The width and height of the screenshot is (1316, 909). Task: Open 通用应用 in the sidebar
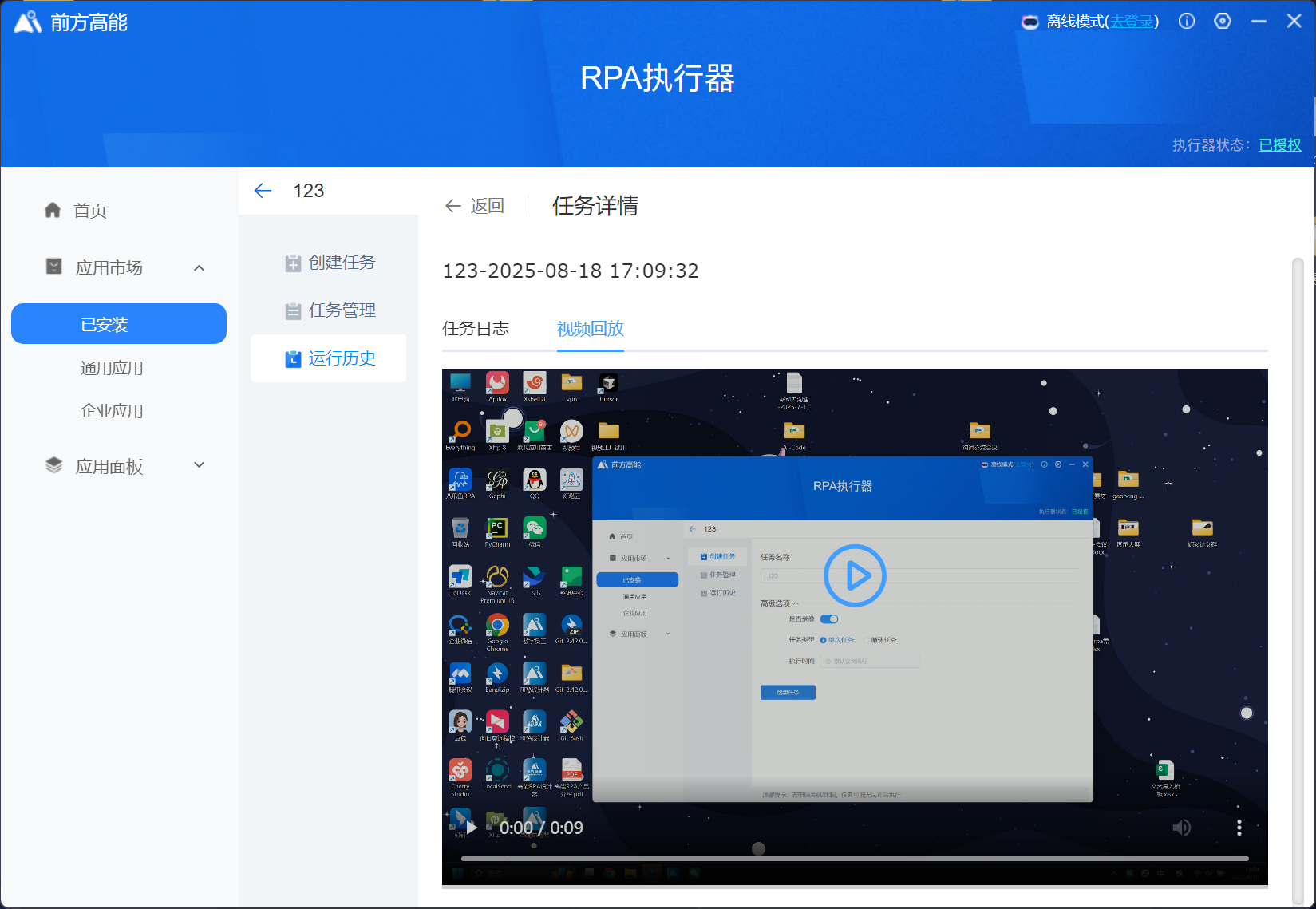click(112, 369)
